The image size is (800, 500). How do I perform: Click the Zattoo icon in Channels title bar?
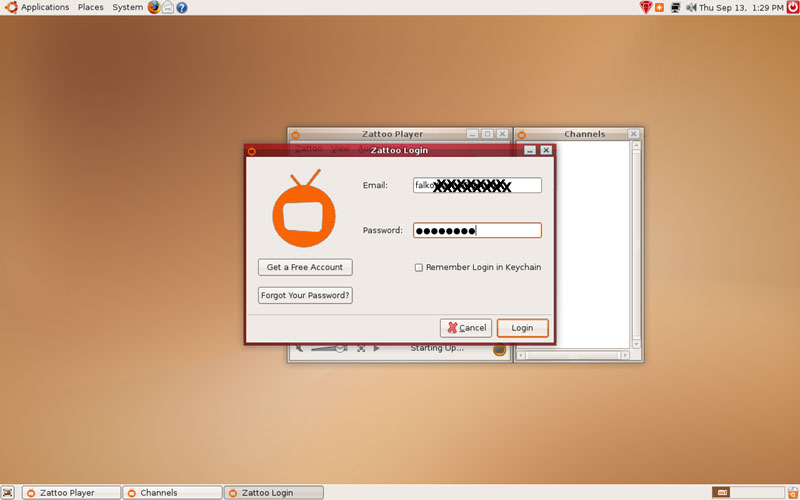click(x=521, y=135)
